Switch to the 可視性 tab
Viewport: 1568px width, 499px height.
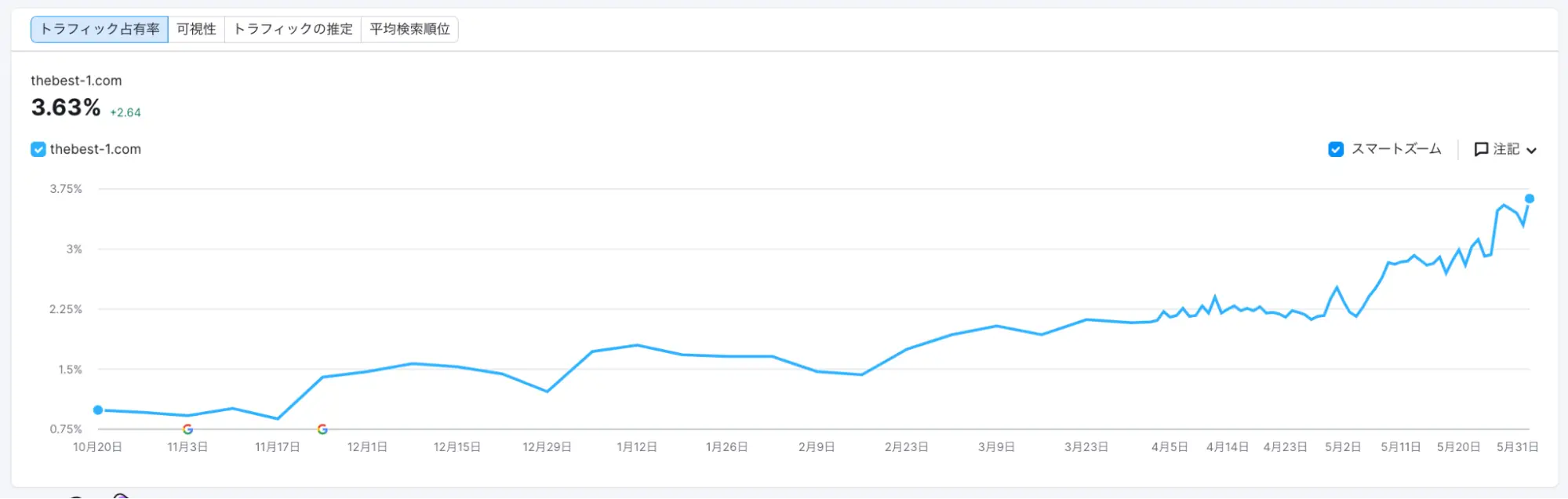click(196, 29)
